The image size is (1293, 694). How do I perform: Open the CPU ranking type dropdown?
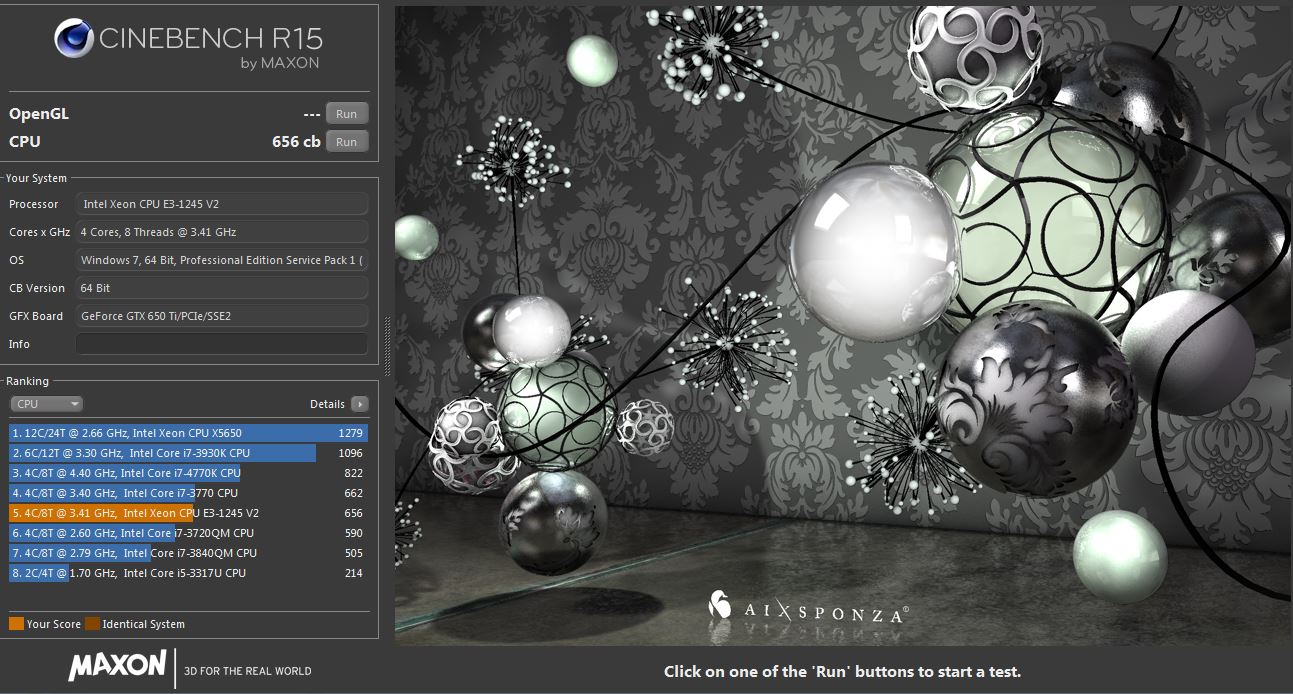click(x=47, y=404)
